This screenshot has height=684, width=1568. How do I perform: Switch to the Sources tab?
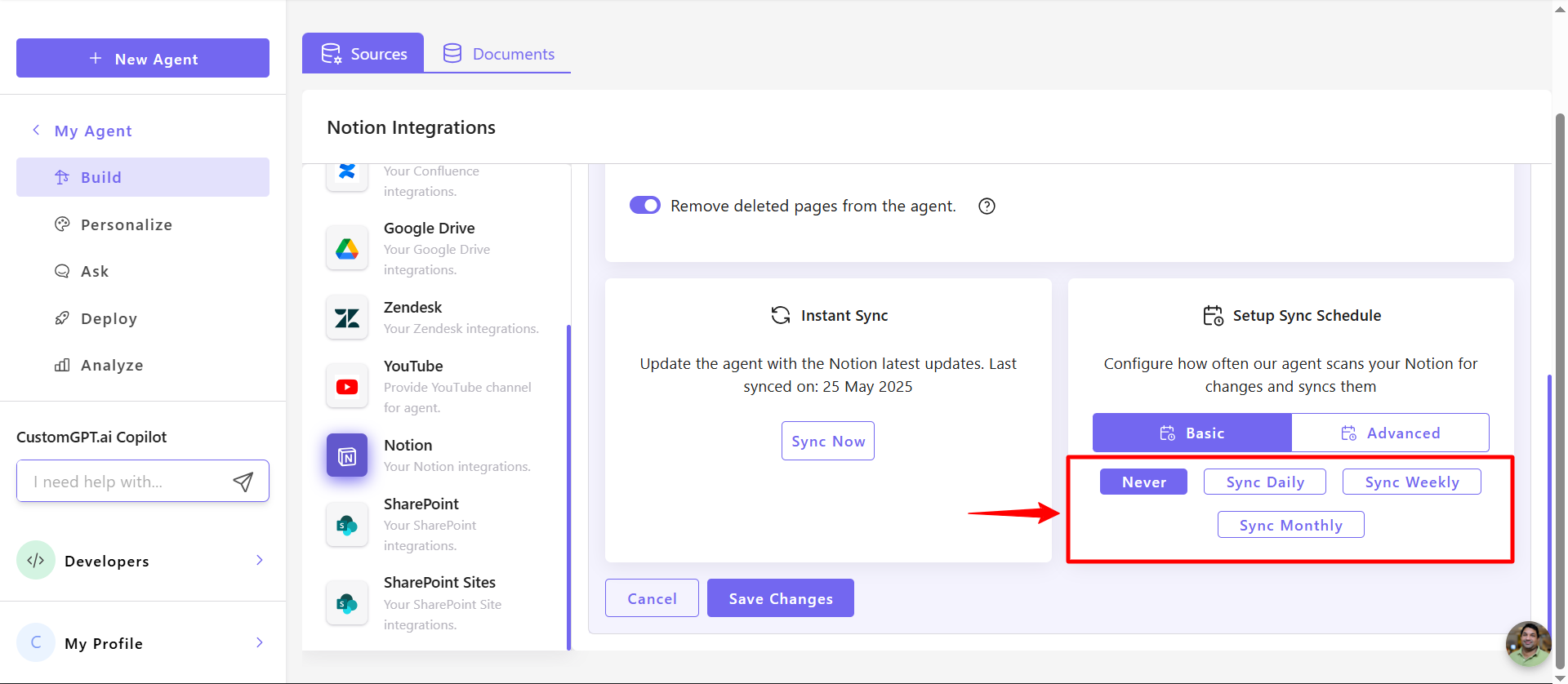pyautogui.click(x=363, y=53)
